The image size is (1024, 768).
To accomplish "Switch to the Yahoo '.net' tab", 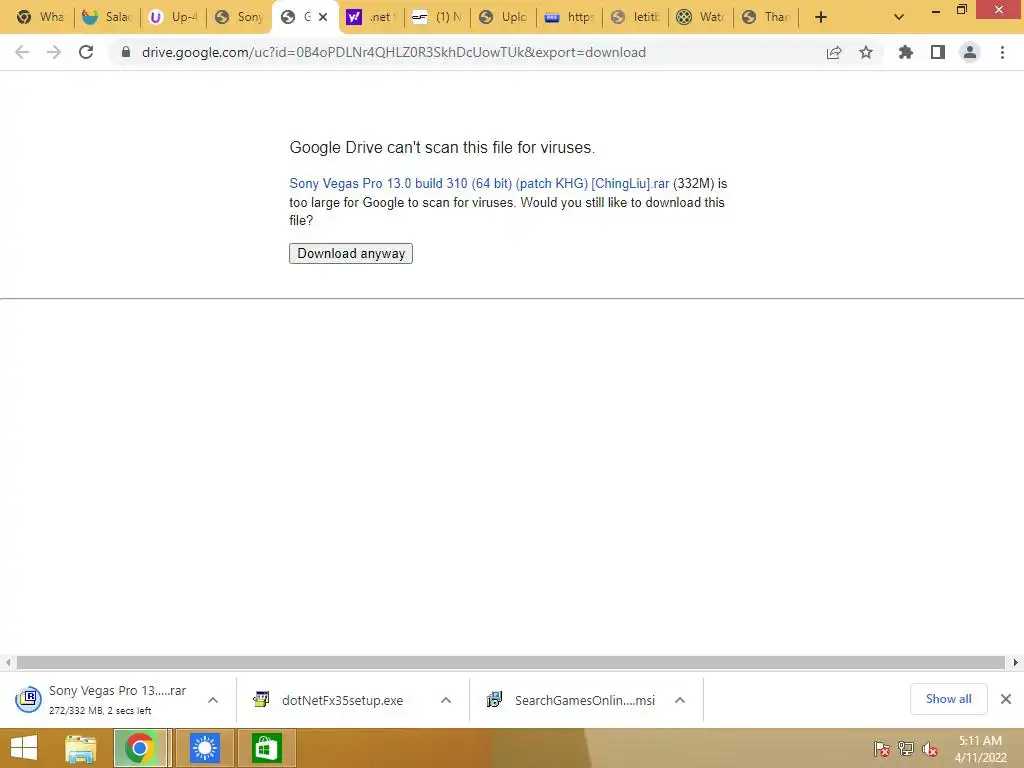I will [372, 17].
